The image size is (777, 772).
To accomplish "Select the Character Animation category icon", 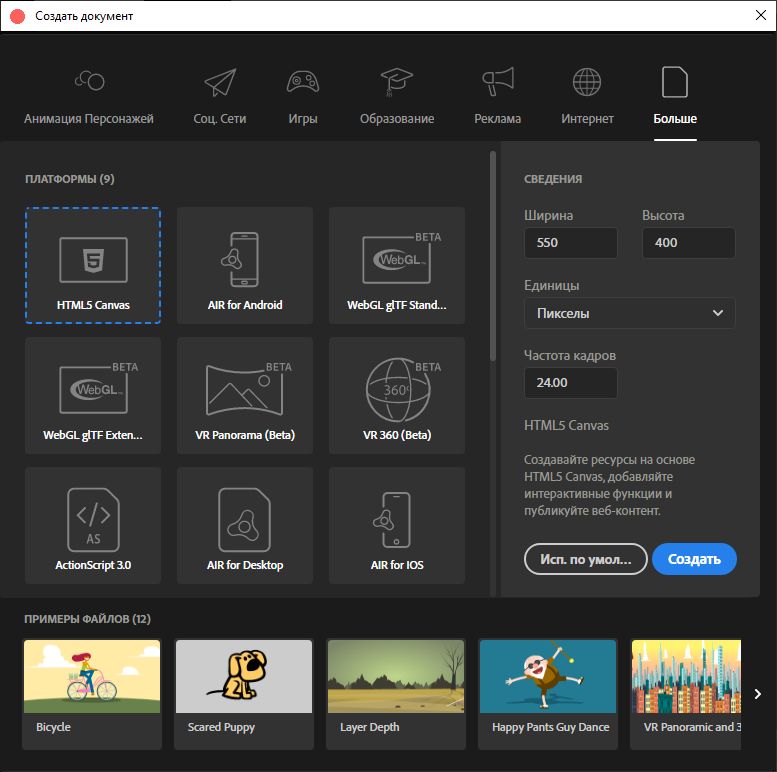I will (x=89, y=81).
